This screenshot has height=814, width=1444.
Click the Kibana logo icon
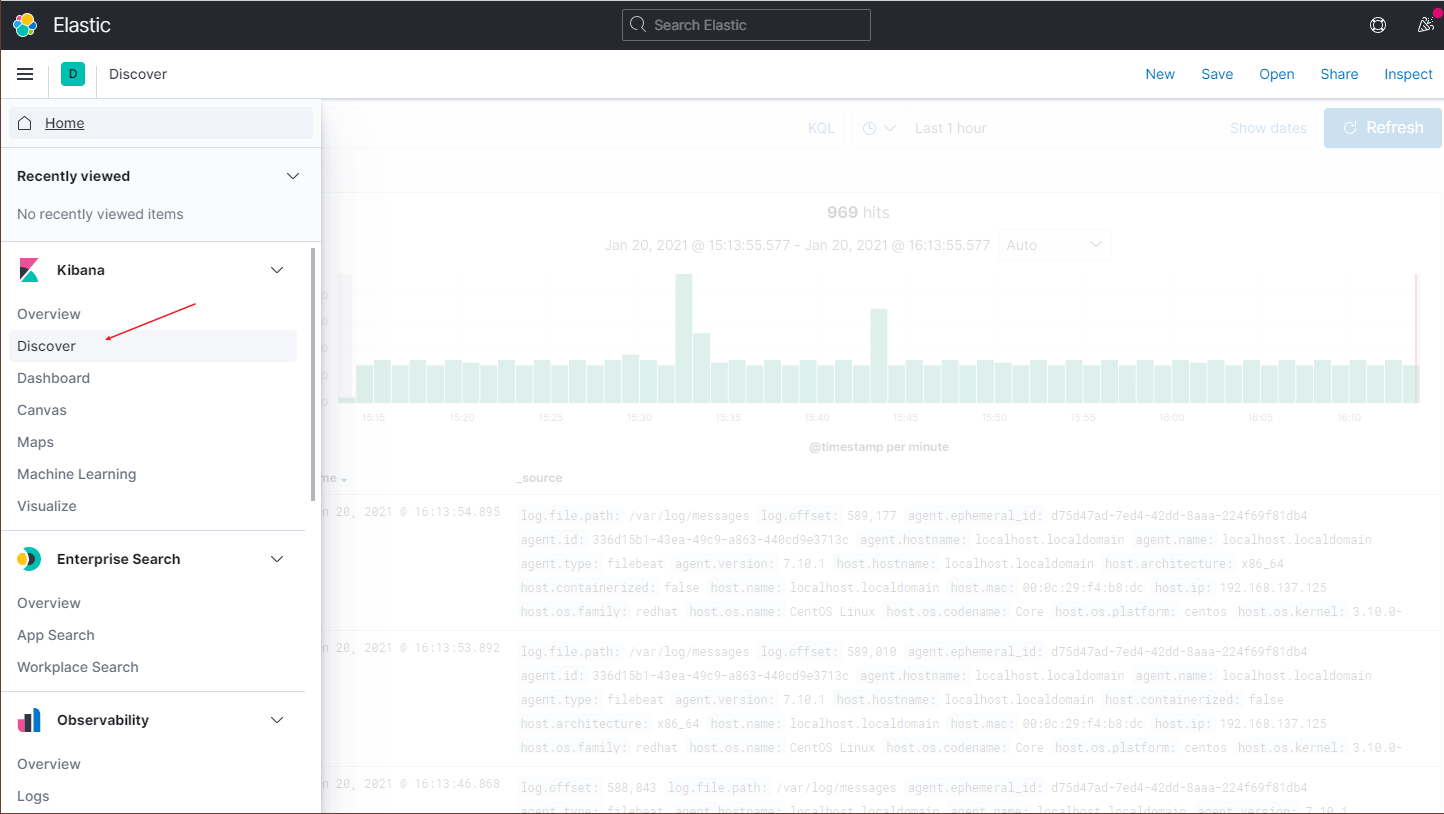29,270
